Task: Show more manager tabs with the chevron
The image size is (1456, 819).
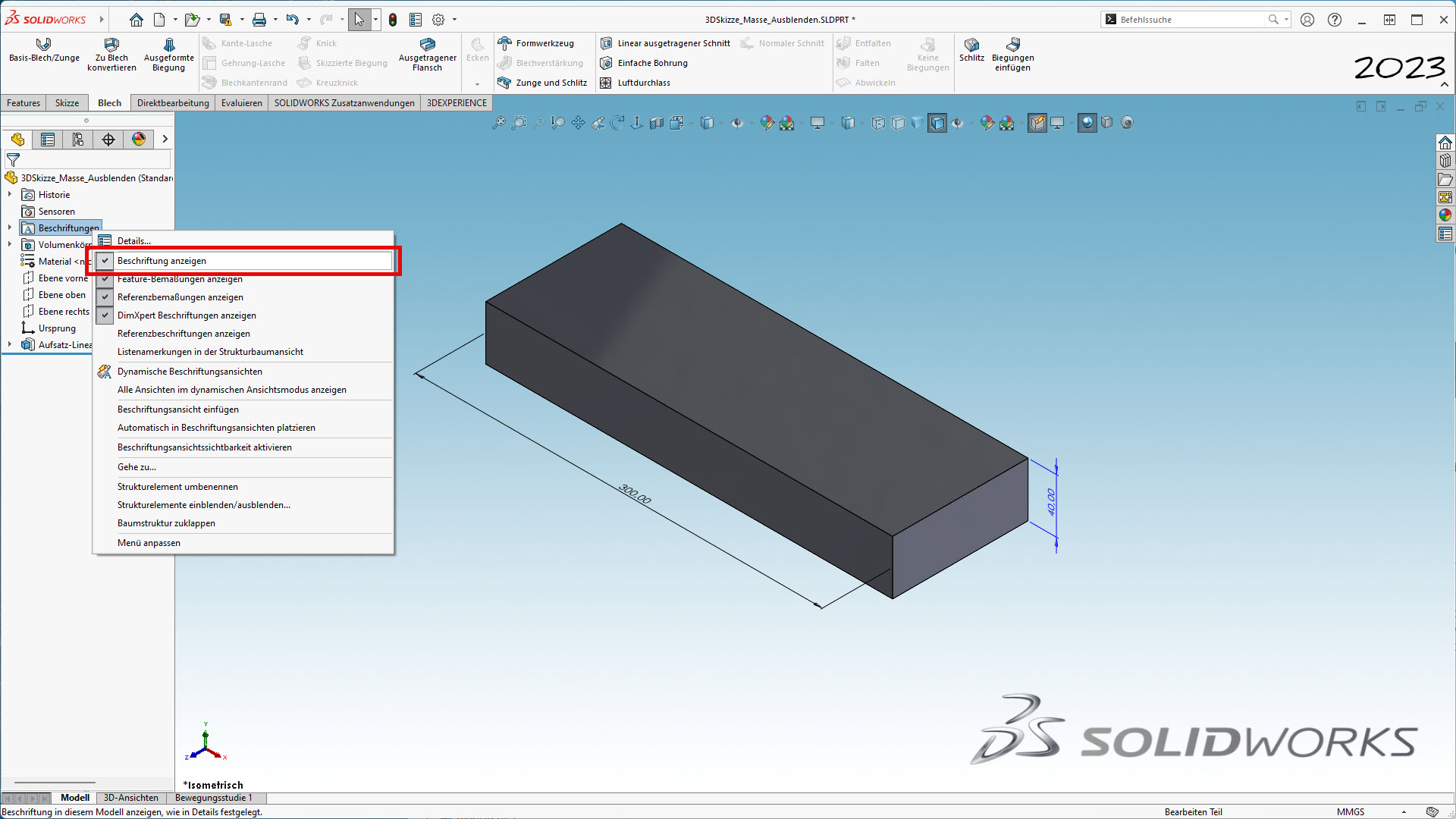Action: click(165, 140)
